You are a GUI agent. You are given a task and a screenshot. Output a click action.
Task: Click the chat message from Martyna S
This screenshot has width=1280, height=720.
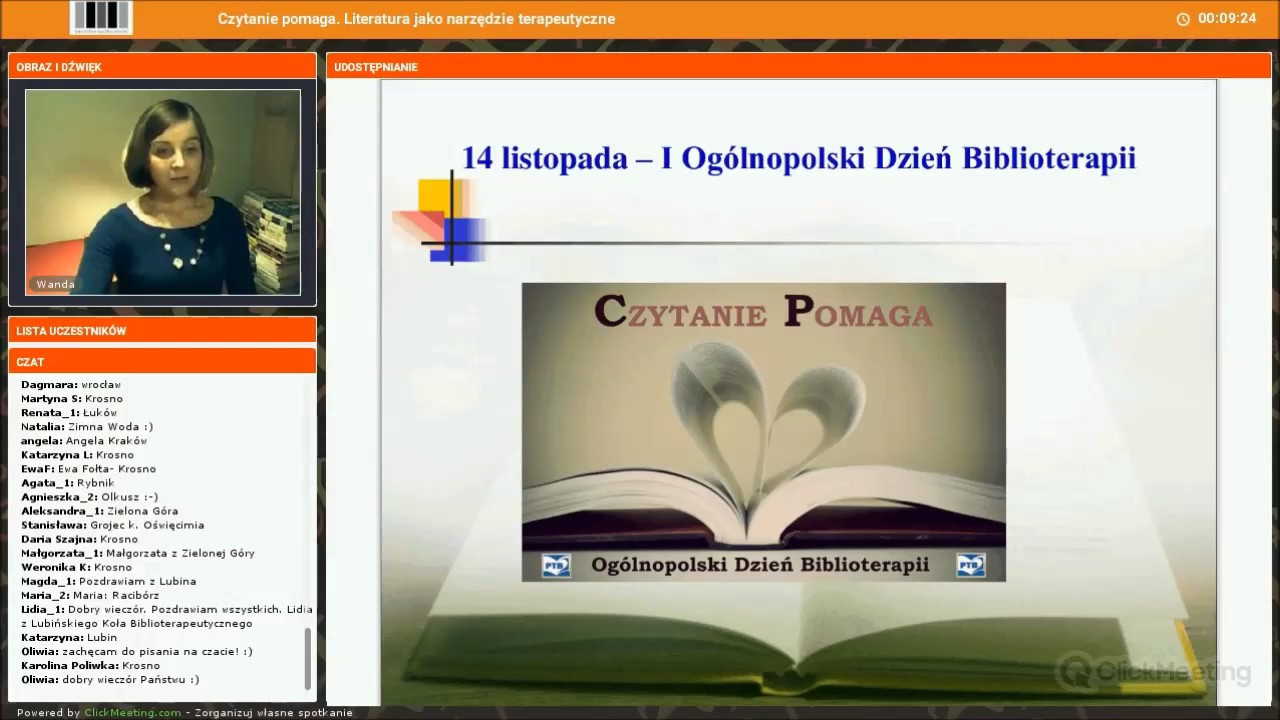pos(72,398)
